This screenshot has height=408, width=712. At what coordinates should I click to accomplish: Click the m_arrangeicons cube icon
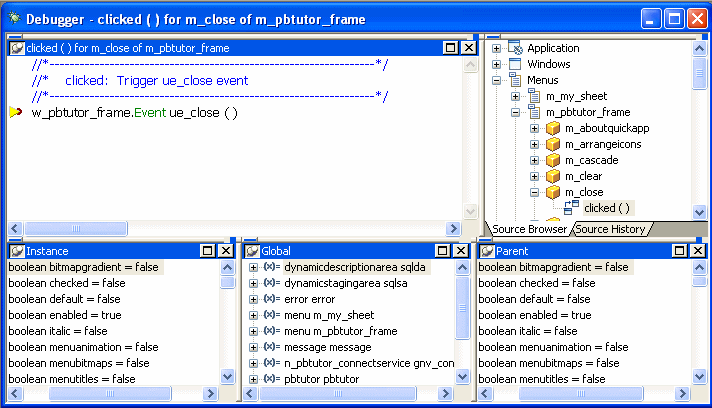553,144
